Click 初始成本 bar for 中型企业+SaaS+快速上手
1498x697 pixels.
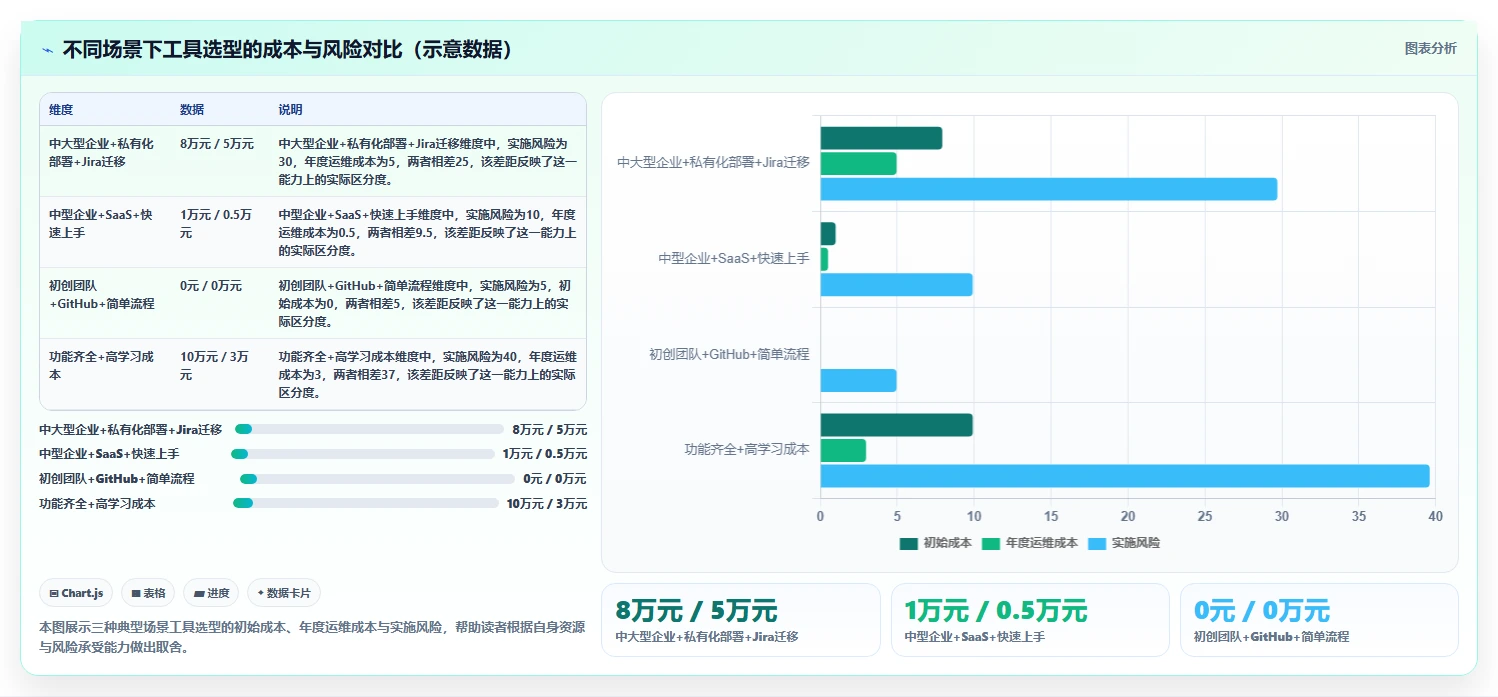coord(828,234)
